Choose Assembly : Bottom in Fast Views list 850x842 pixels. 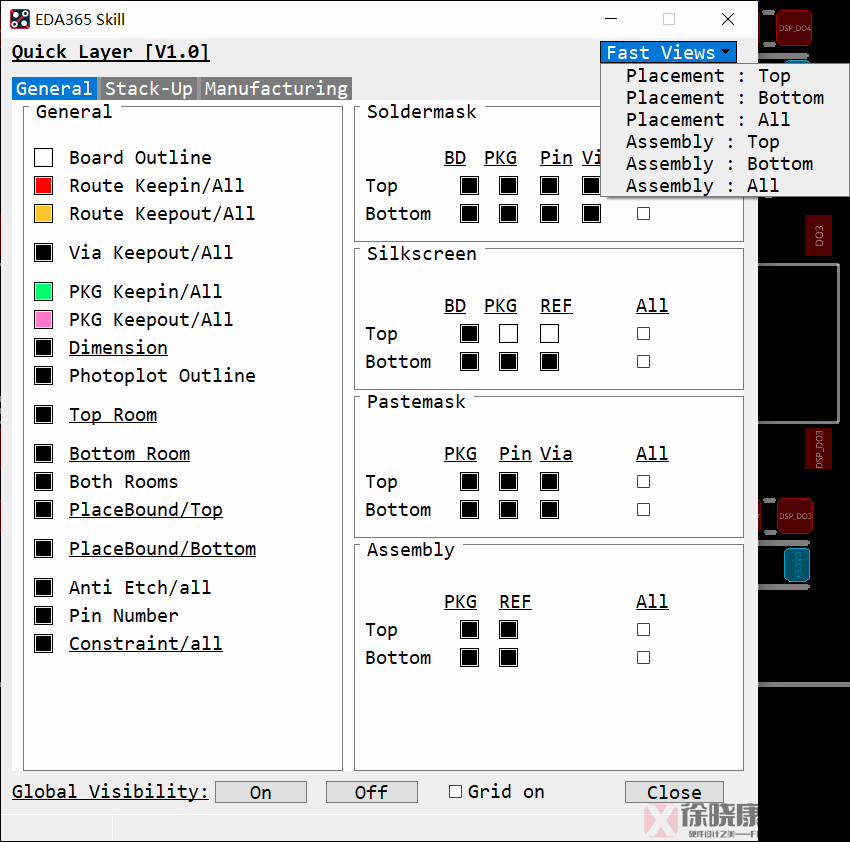click(x=718, y=164)
